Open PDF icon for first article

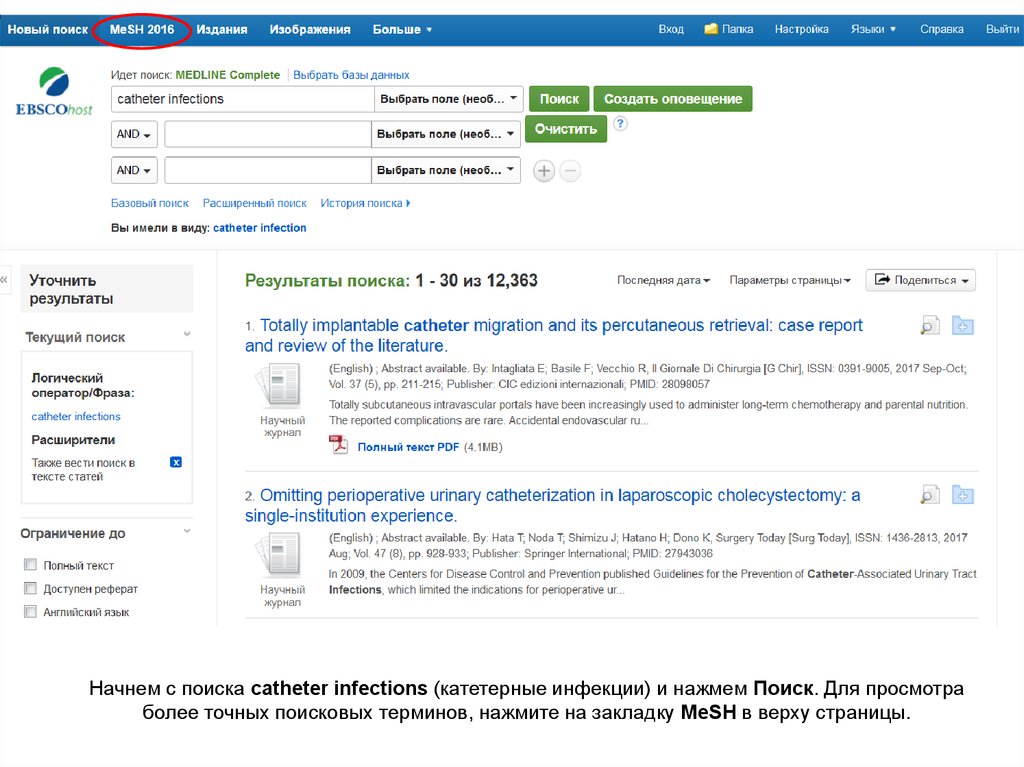coord(339,446)
